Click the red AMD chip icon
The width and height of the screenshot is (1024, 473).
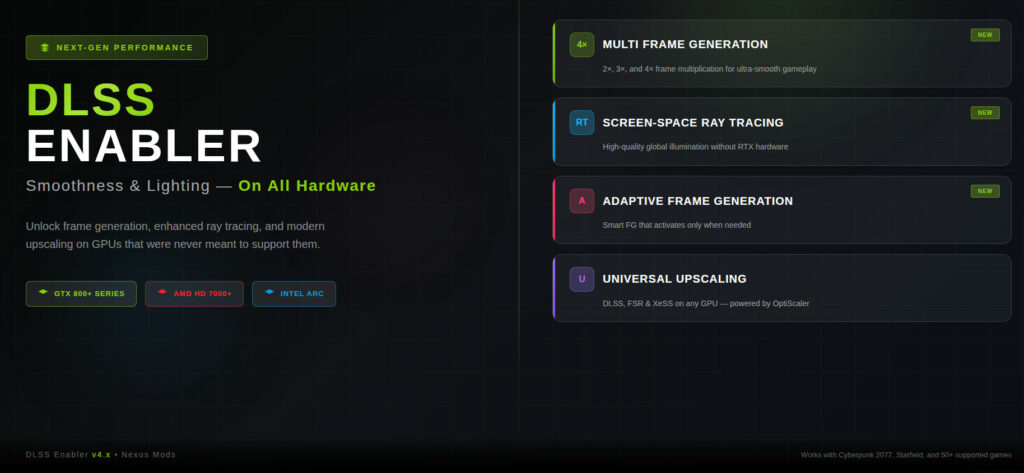point(163,292)
